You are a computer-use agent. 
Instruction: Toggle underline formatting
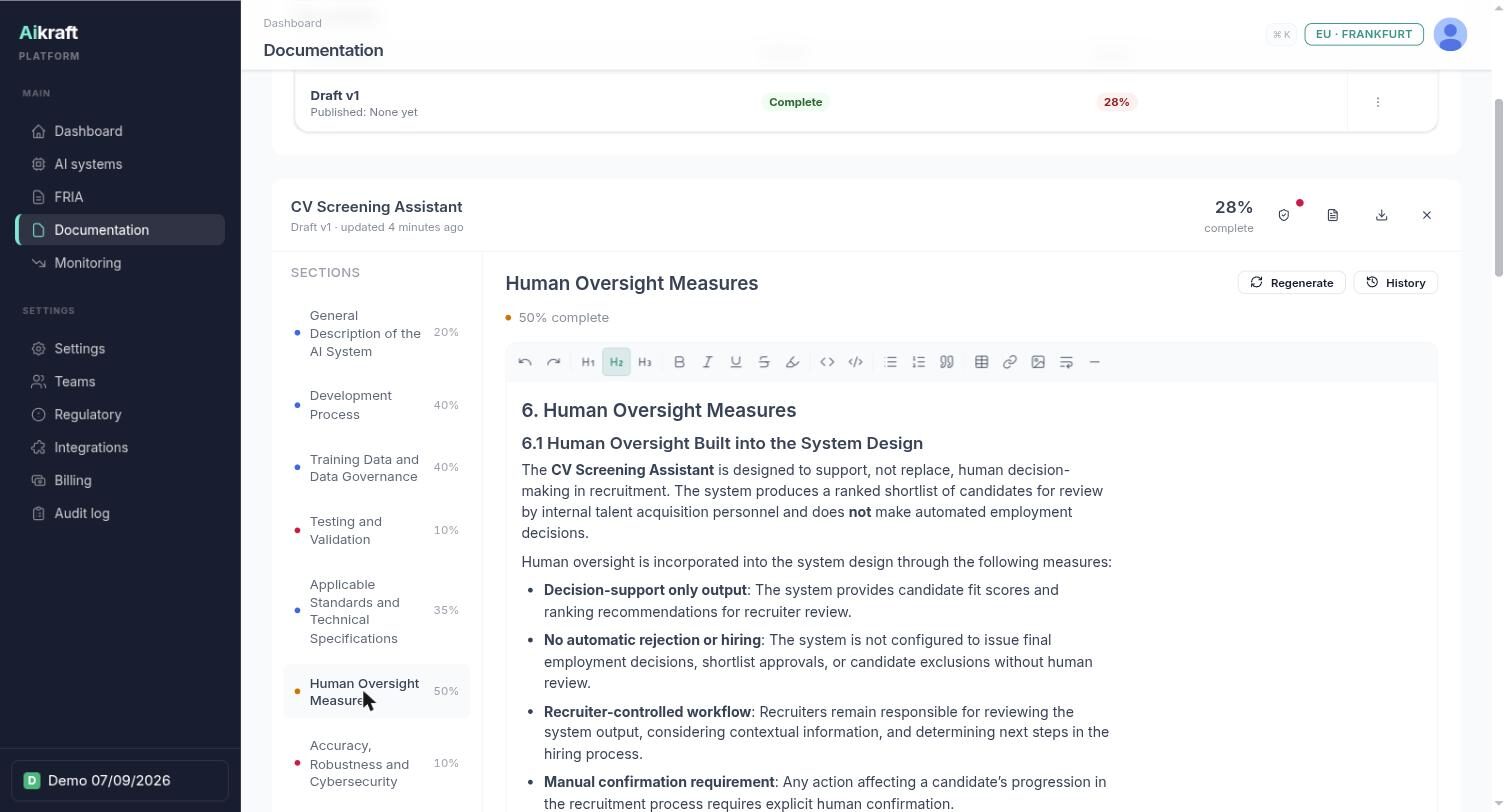tap(736, 362)
